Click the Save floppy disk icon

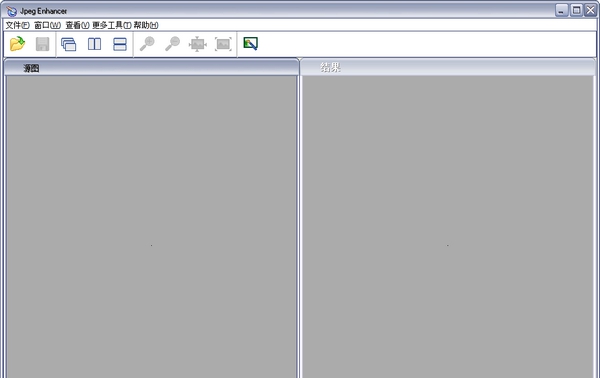click(42, 44)
